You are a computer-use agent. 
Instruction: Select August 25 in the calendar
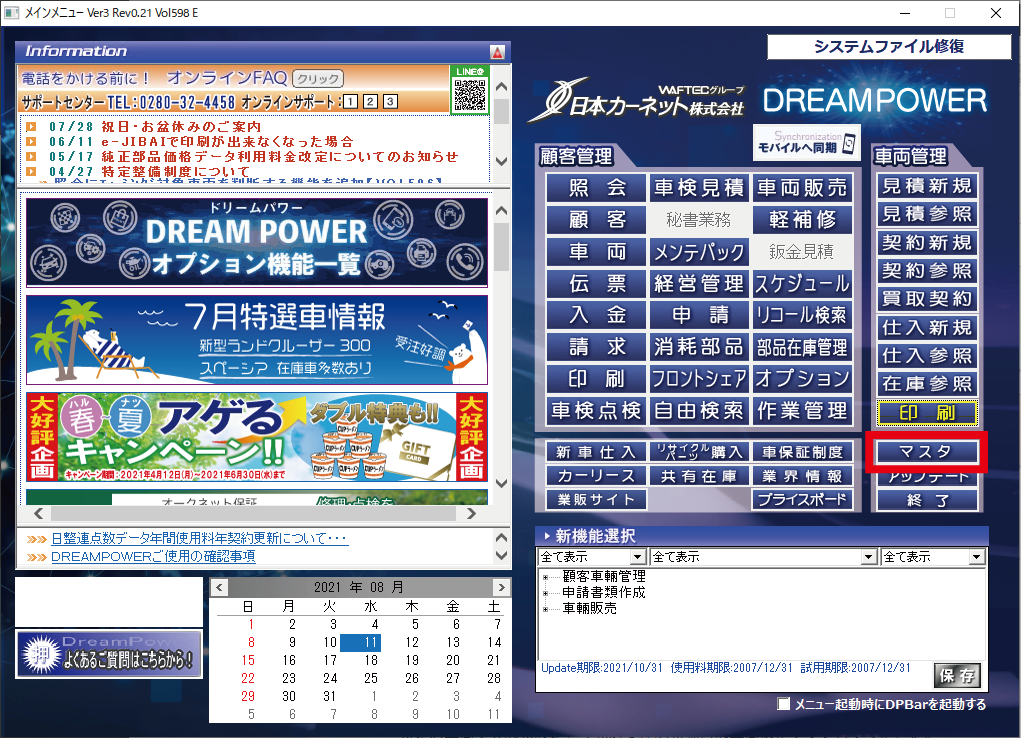371,678
